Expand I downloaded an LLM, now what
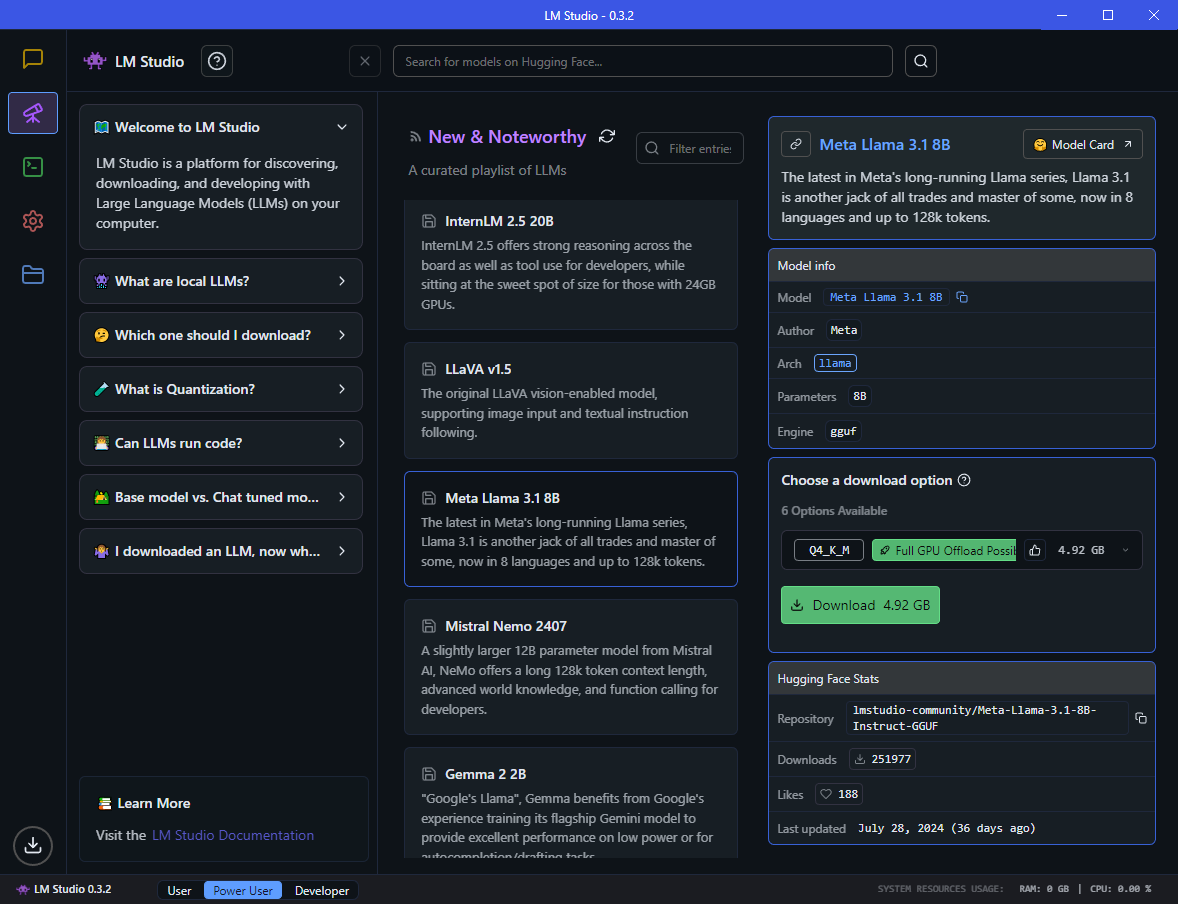 221,552
